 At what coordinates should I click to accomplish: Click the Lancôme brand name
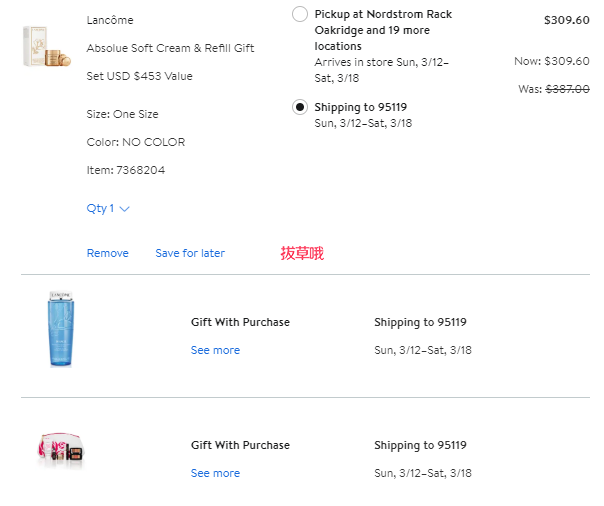[110, 20]
